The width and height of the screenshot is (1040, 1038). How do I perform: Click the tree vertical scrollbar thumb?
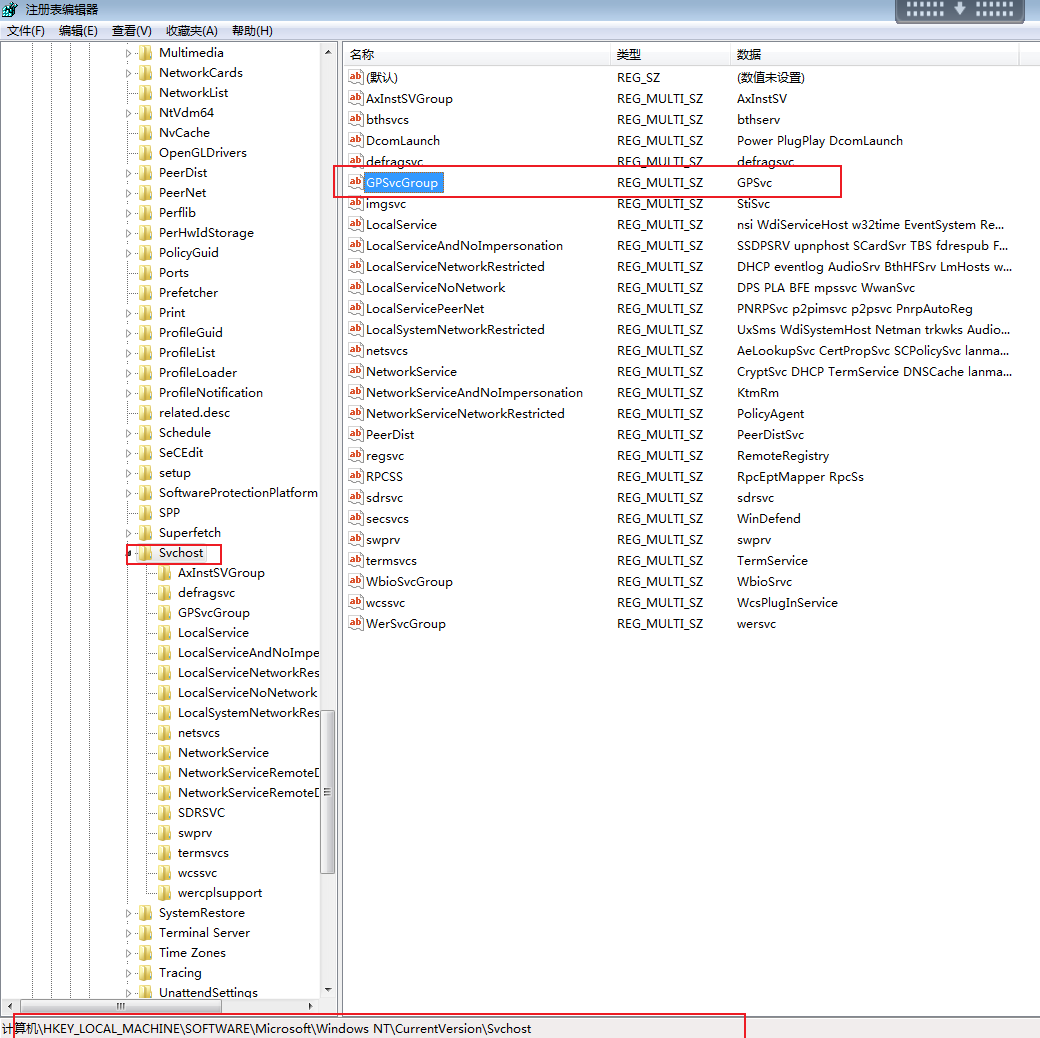pos(327,790)
